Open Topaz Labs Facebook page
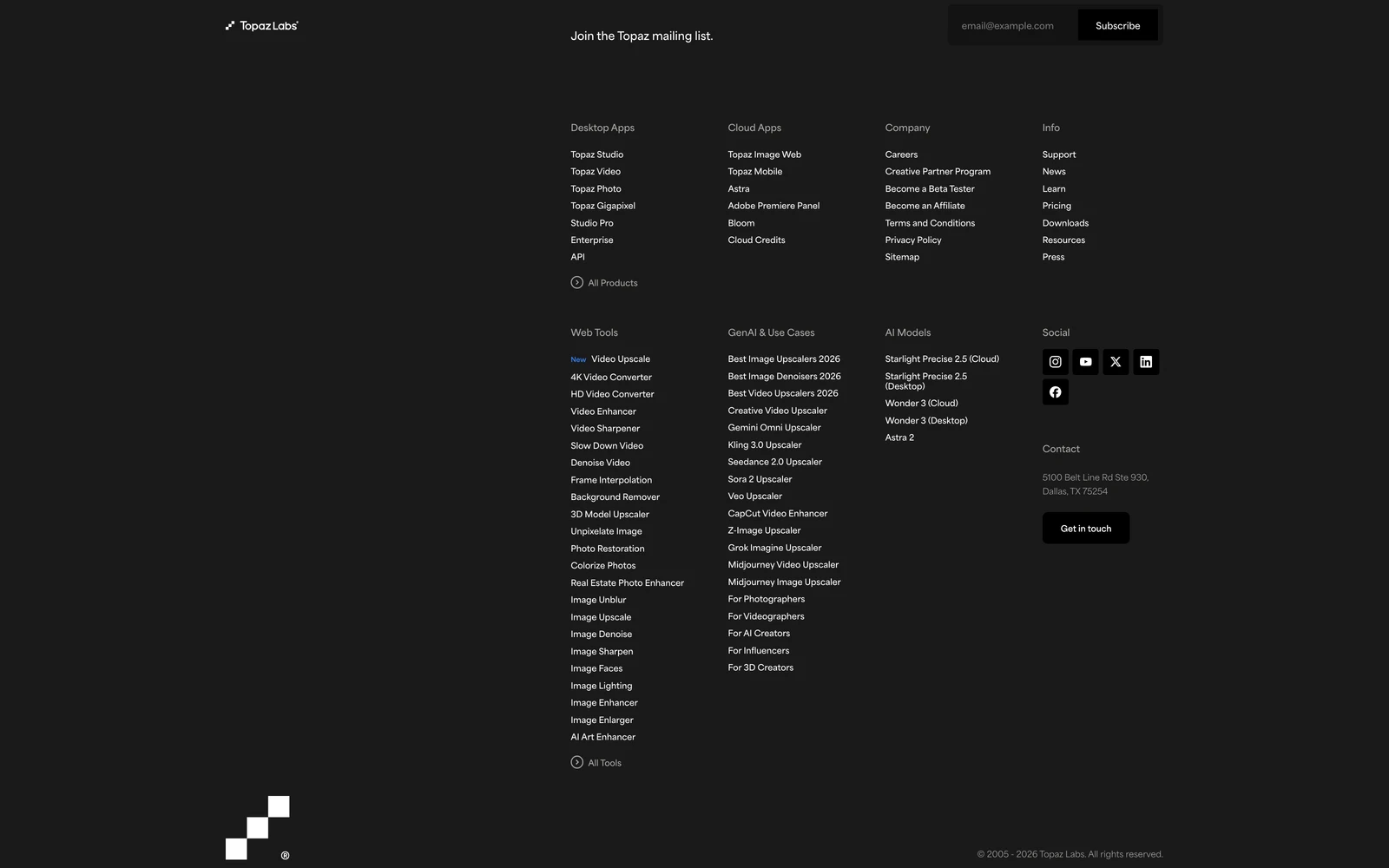 1055,392
